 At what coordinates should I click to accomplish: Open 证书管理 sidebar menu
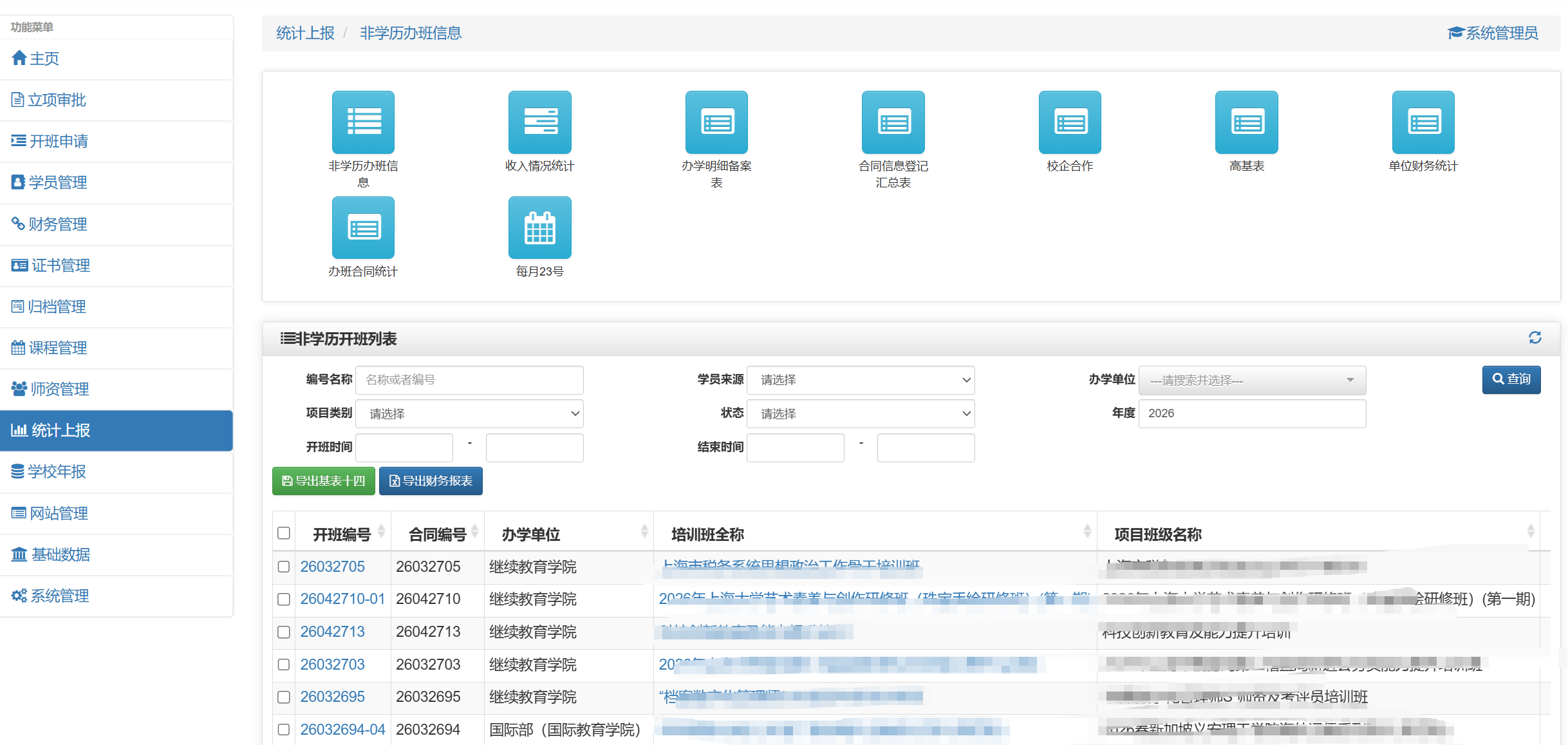[x=116, y=265]
